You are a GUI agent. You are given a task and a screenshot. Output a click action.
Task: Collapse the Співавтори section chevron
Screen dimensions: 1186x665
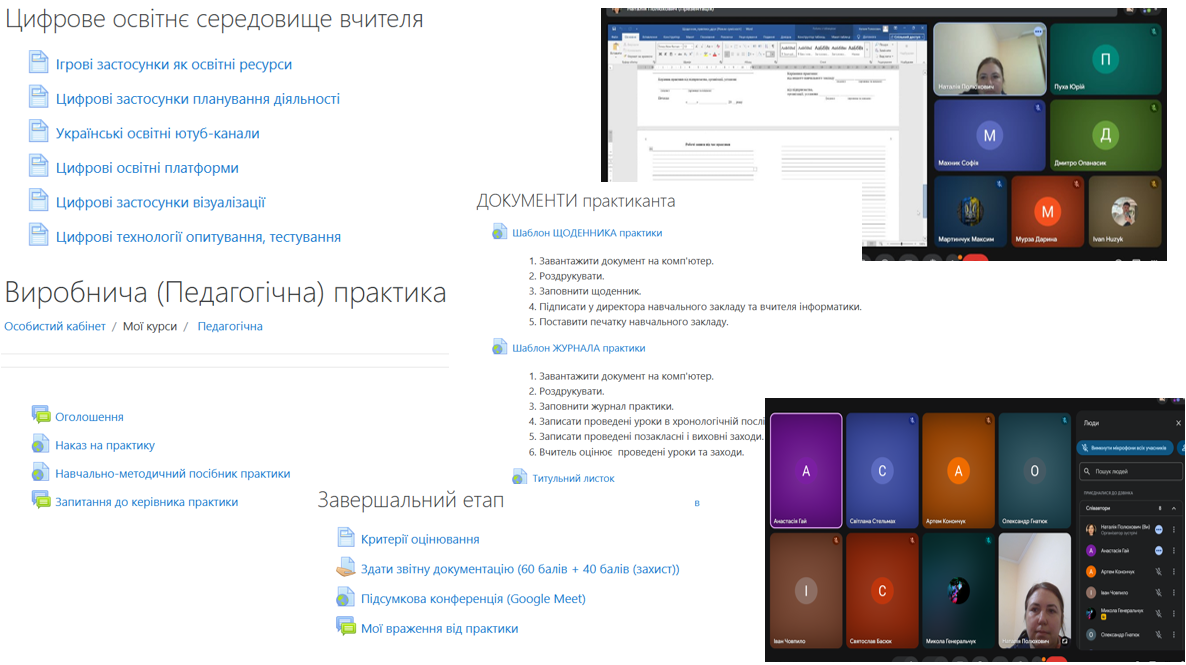click(1174, 508)
